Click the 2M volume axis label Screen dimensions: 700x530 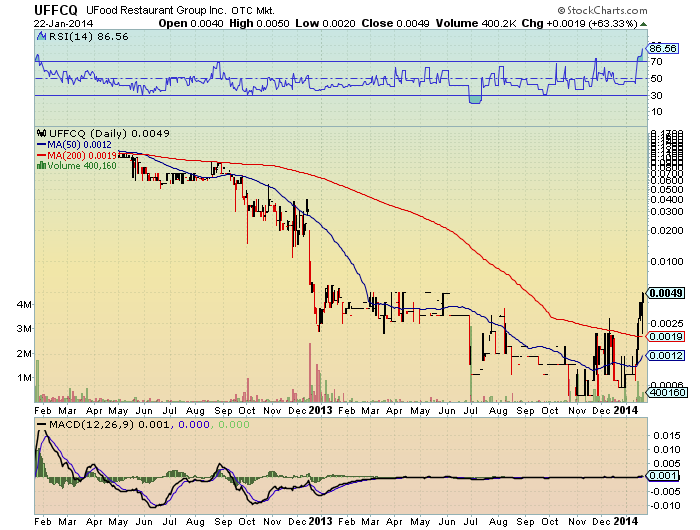click(x=25, y=354)
